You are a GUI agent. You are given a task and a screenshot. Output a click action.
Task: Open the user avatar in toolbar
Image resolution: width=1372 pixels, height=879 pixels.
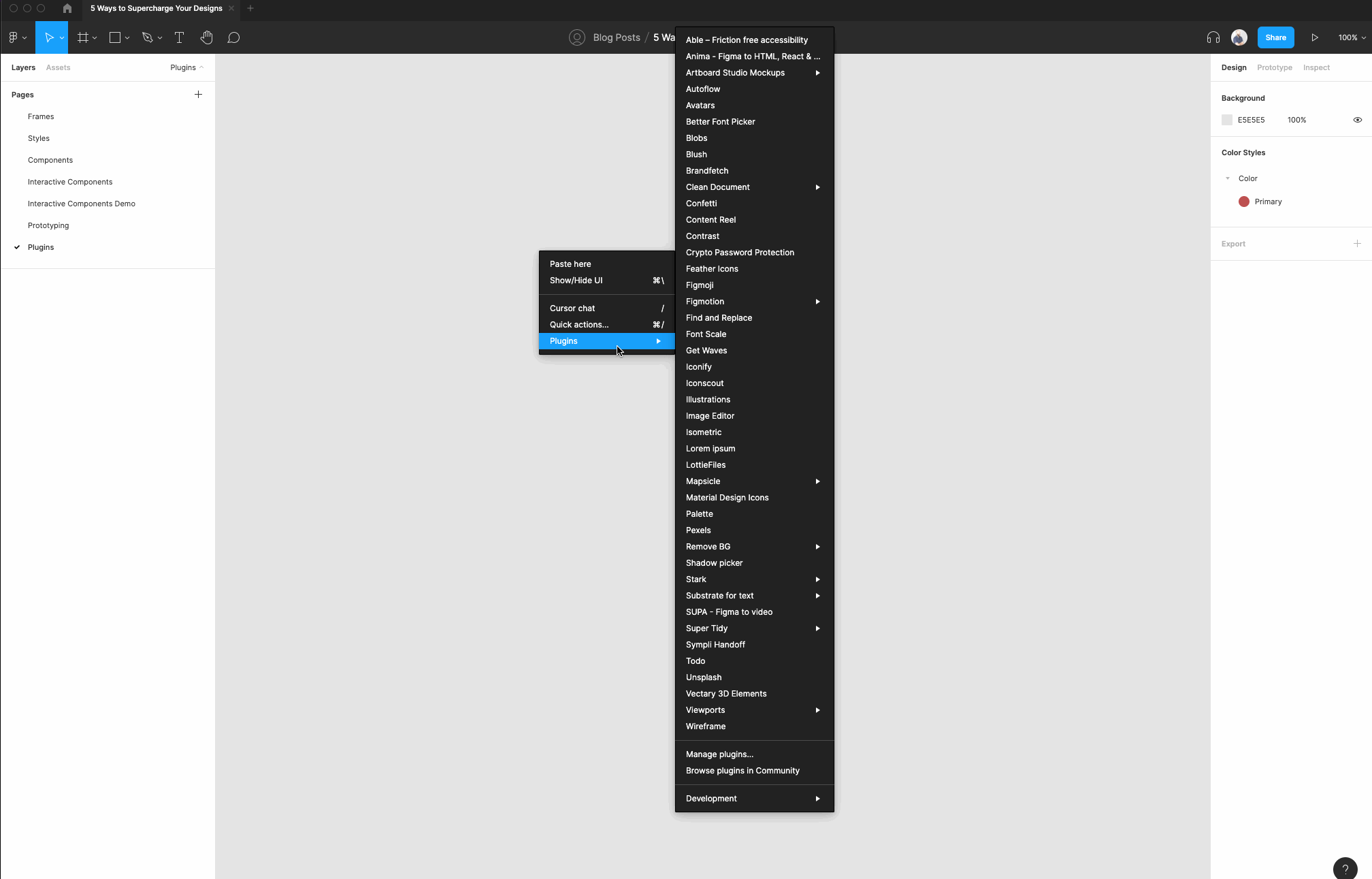tap(1239, 37)
